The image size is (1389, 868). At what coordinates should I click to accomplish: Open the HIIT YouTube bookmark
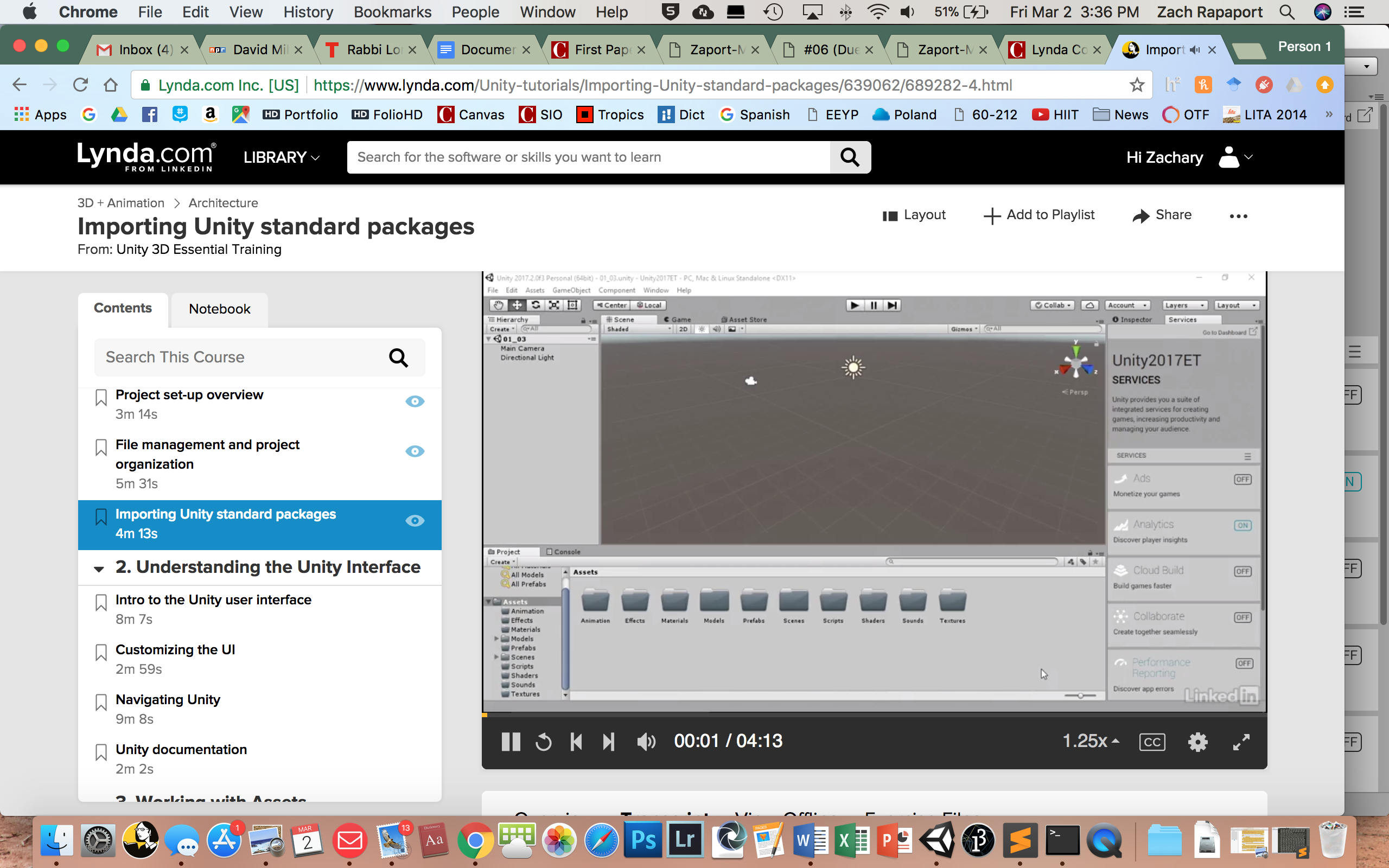point(1055,114)
